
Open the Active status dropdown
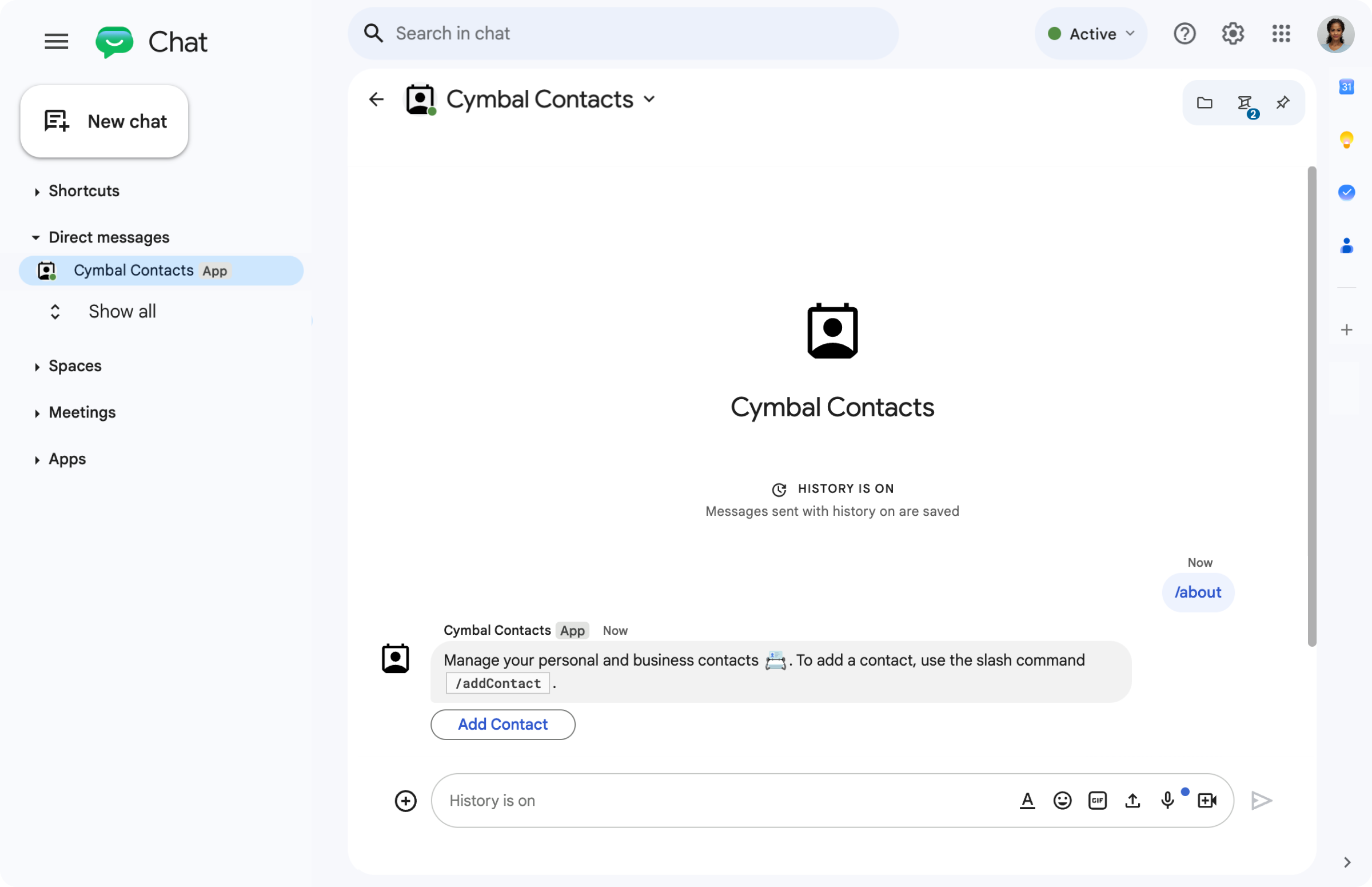click(x=1091, y=33)
